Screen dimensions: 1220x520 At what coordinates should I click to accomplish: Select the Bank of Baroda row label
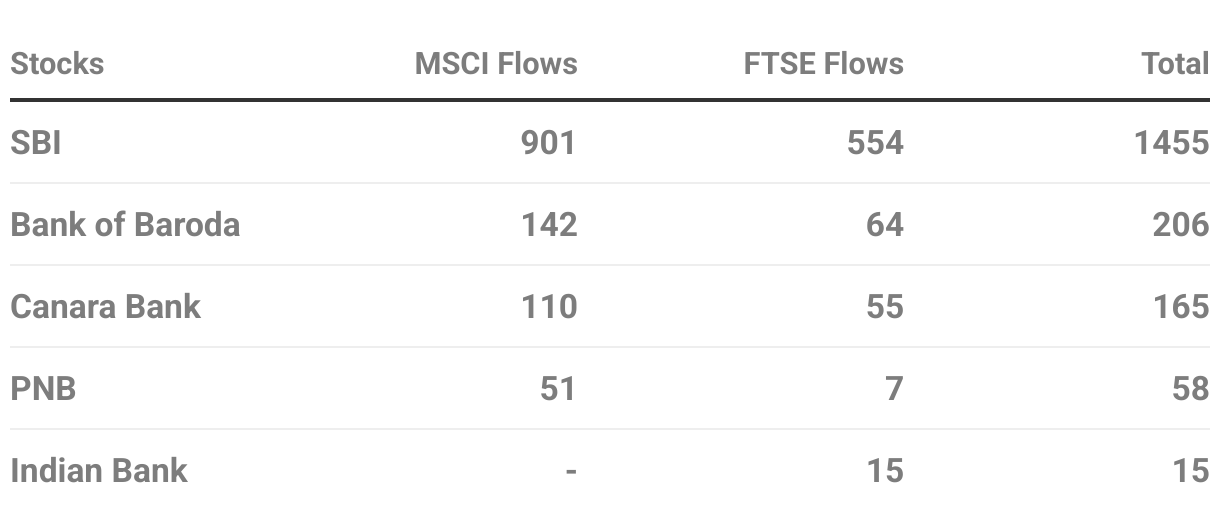(x=125, y=225)
